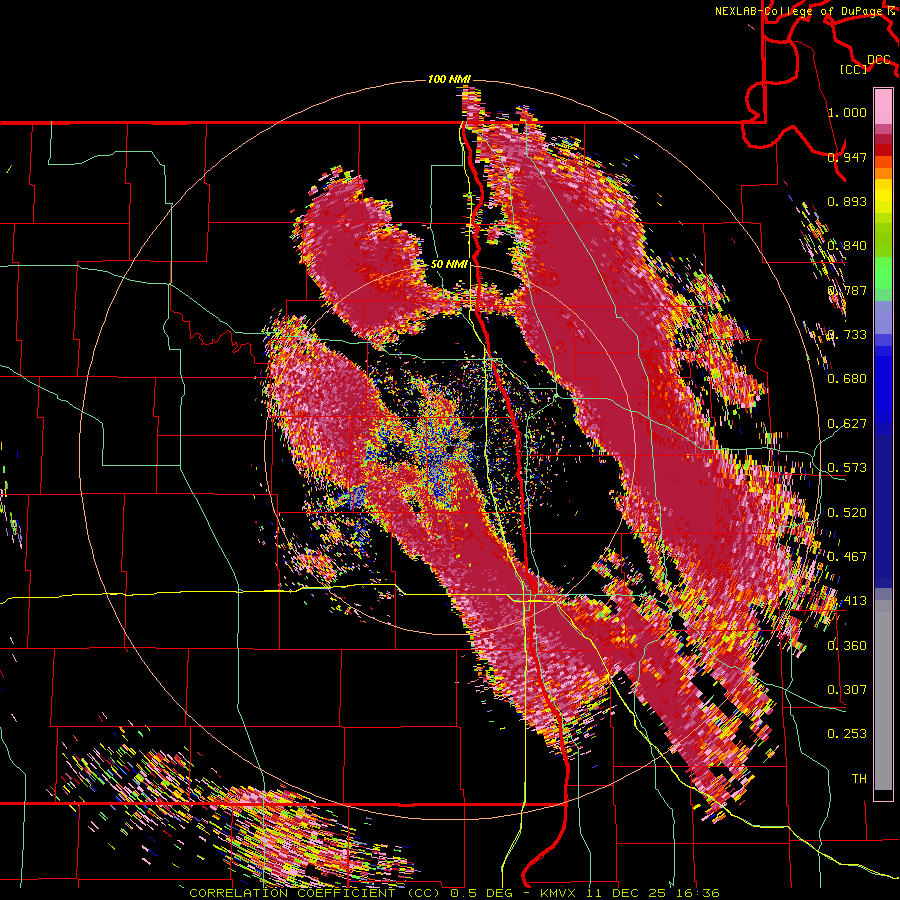
Task: Click the 0.627 value on the color scale
Action: click(847, 424)
